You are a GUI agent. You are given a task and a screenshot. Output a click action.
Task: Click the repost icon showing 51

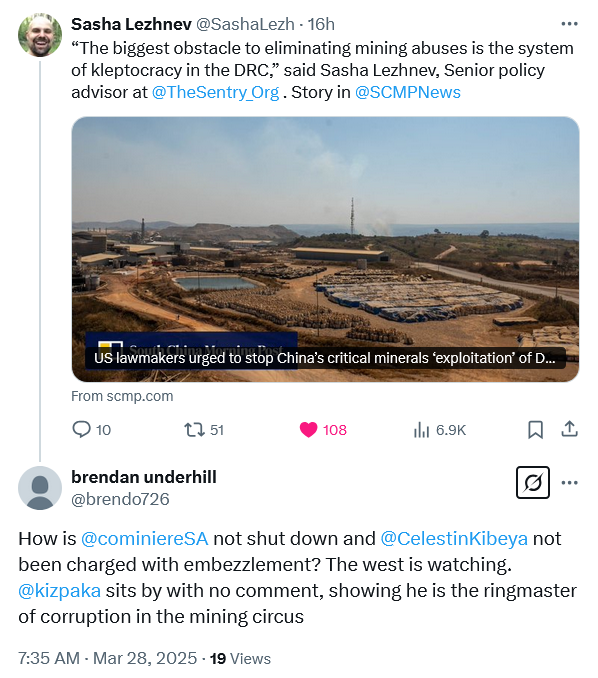click(x=194, y=430)
